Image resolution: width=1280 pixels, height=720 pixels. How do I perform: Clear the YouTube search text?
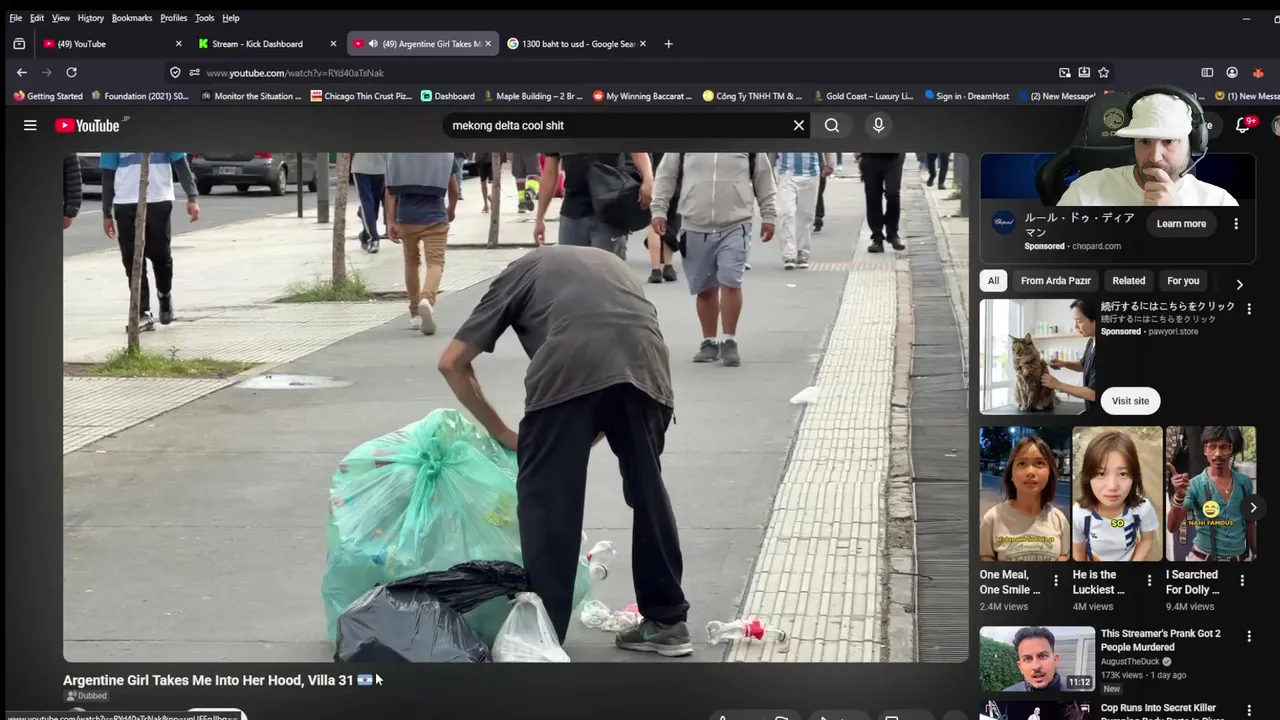click(x=799, y=125)
